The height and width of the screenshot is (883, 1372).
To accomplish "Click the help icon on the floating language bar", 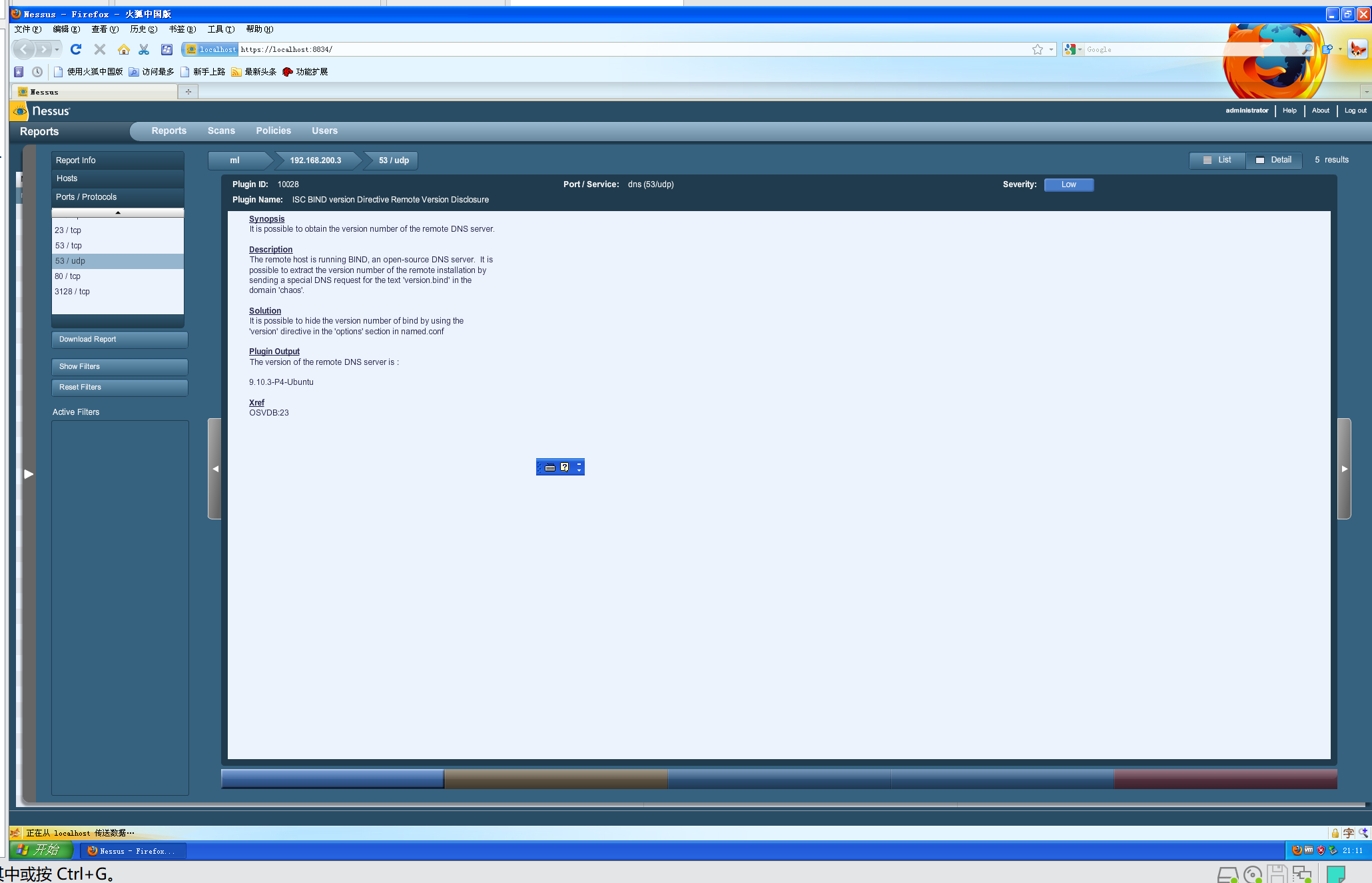I will click(x=565, y=467).
